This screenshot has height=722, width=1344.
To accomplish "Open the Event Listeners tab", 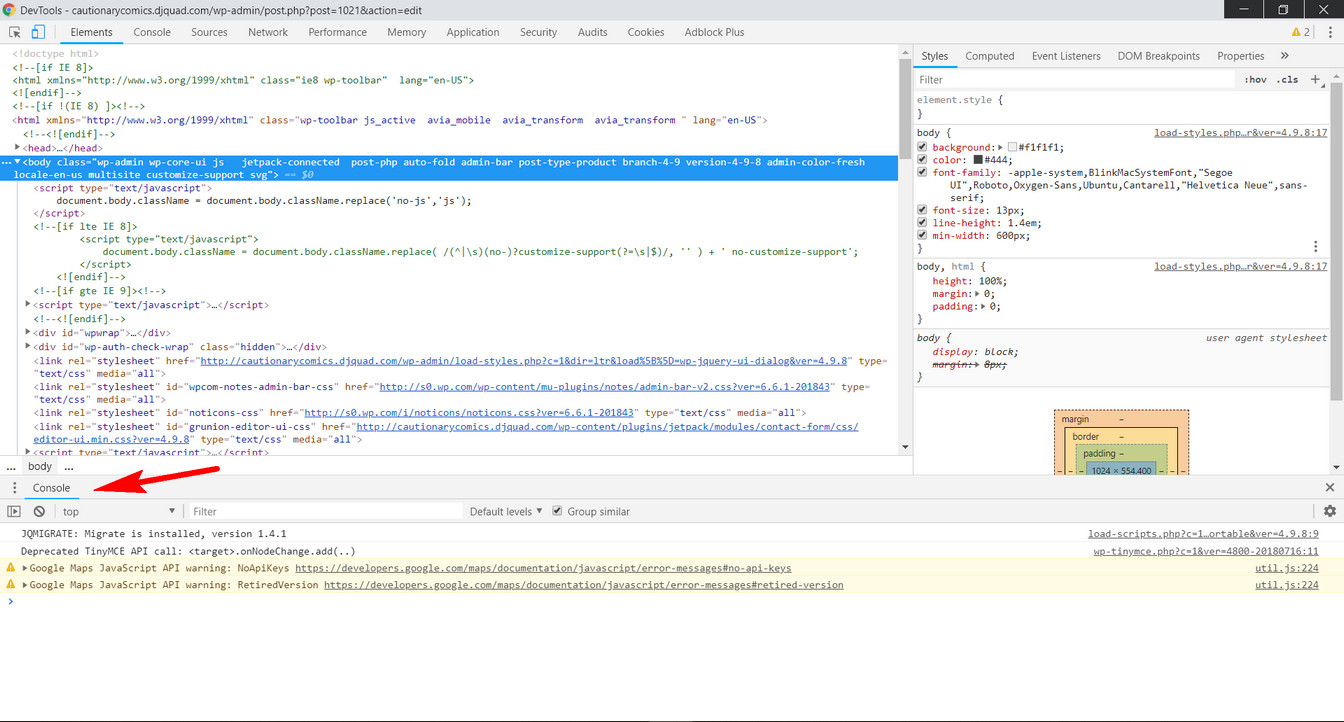I will [1066, 56].
